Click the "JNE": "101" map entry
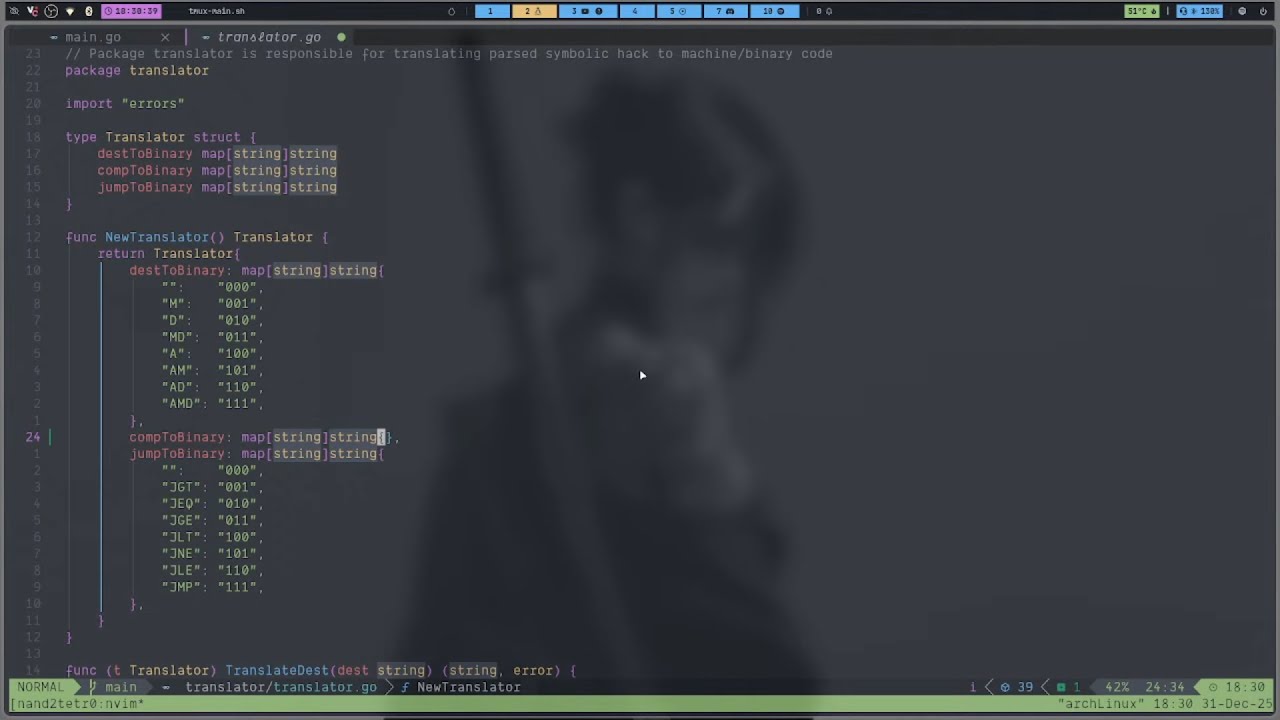1280x720 pixels. coord(213,553)
